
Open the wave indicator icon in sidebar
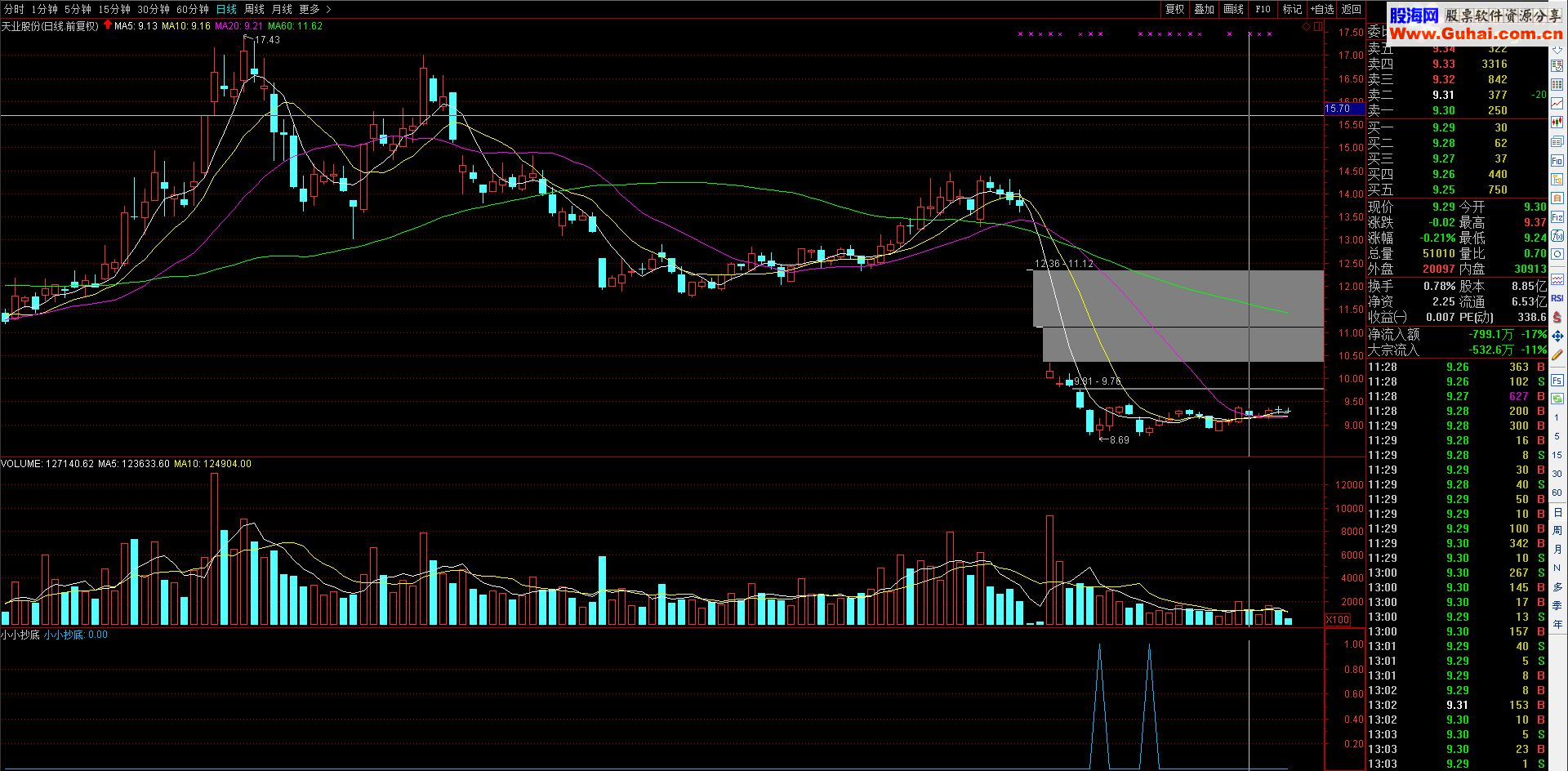[1557, 279]
